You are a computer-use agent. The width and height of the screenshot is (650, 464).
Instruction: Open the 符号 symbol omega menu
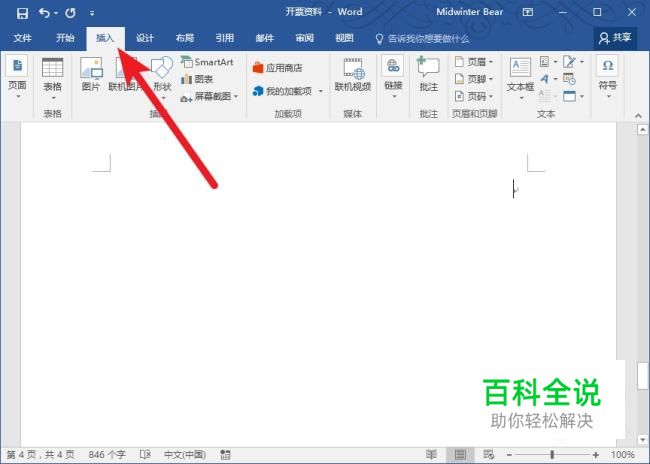(608, 78)
